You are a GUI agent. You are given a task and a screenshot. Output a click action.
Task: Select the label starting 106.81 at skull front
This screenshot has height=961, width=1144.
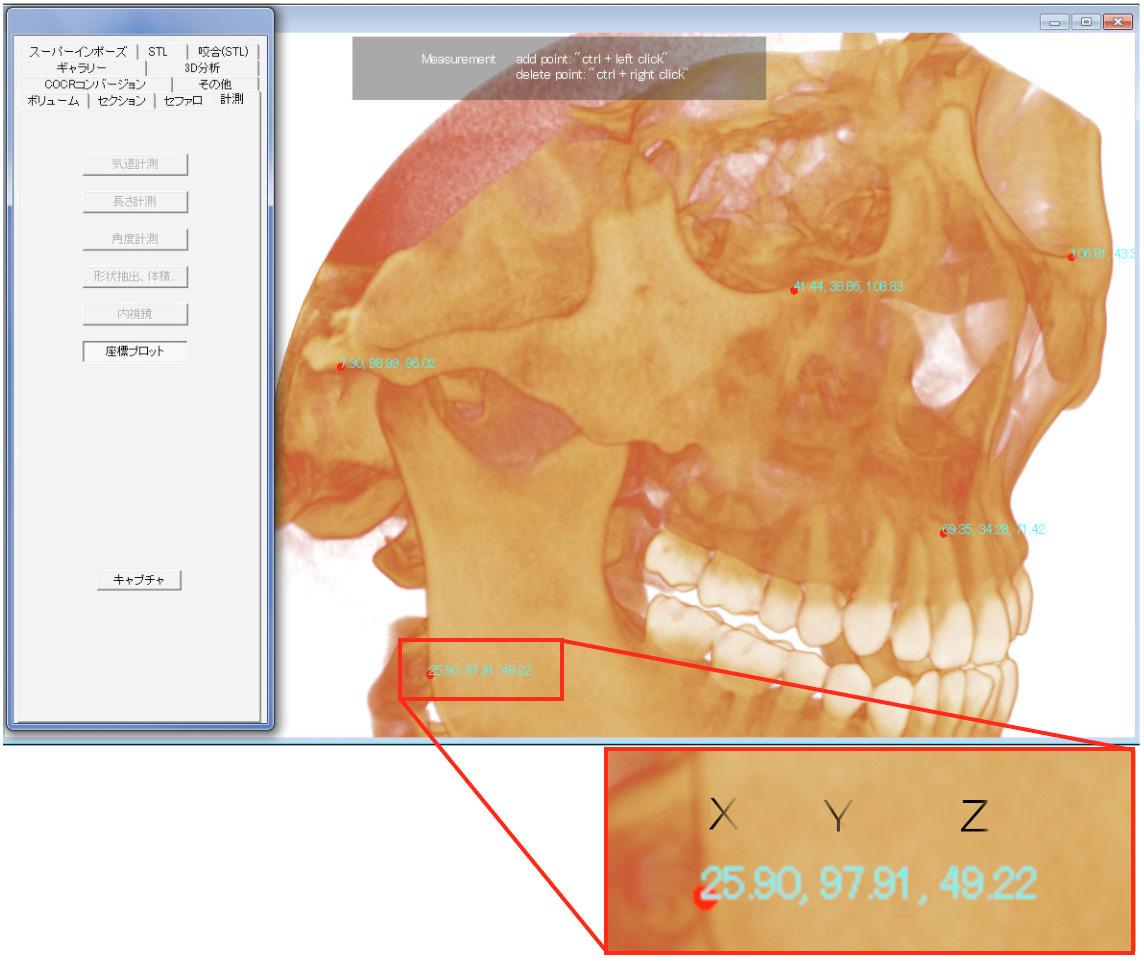tap(1102, 254)
